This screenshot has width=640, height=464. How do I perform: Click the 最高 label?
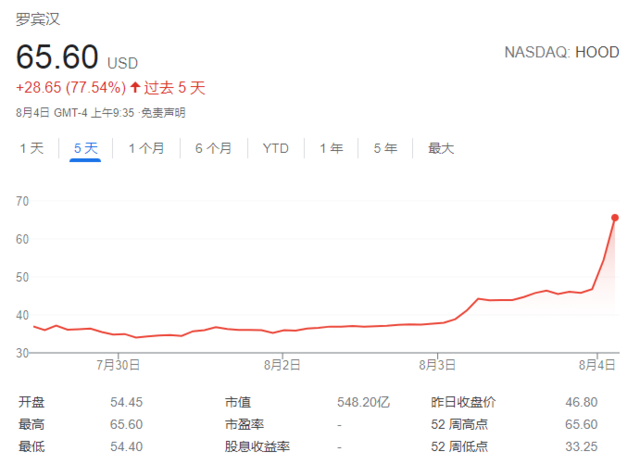tap(31, 424)
